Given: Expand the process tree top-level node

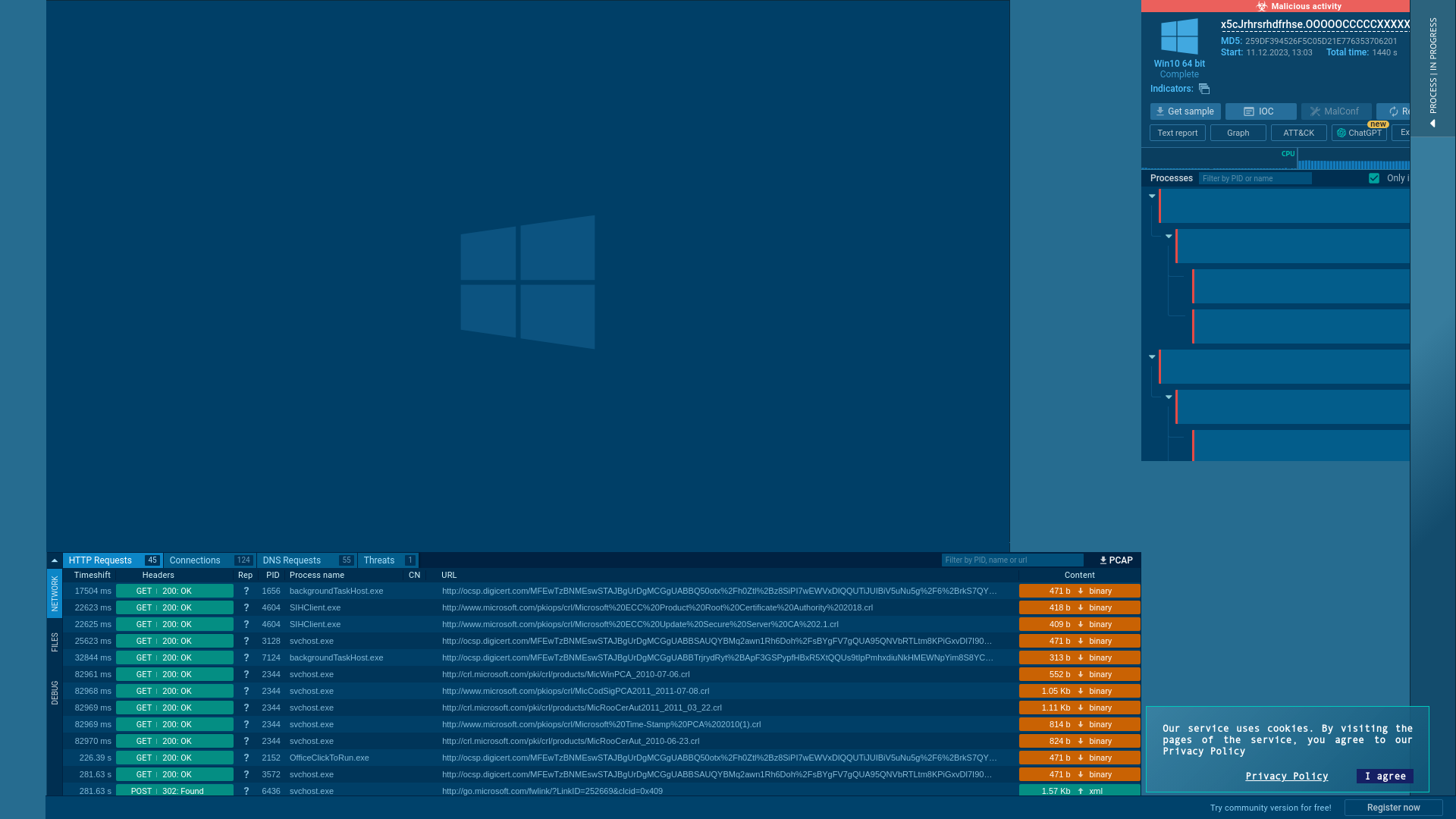Looking at the screenshot, I should 1152,196.
